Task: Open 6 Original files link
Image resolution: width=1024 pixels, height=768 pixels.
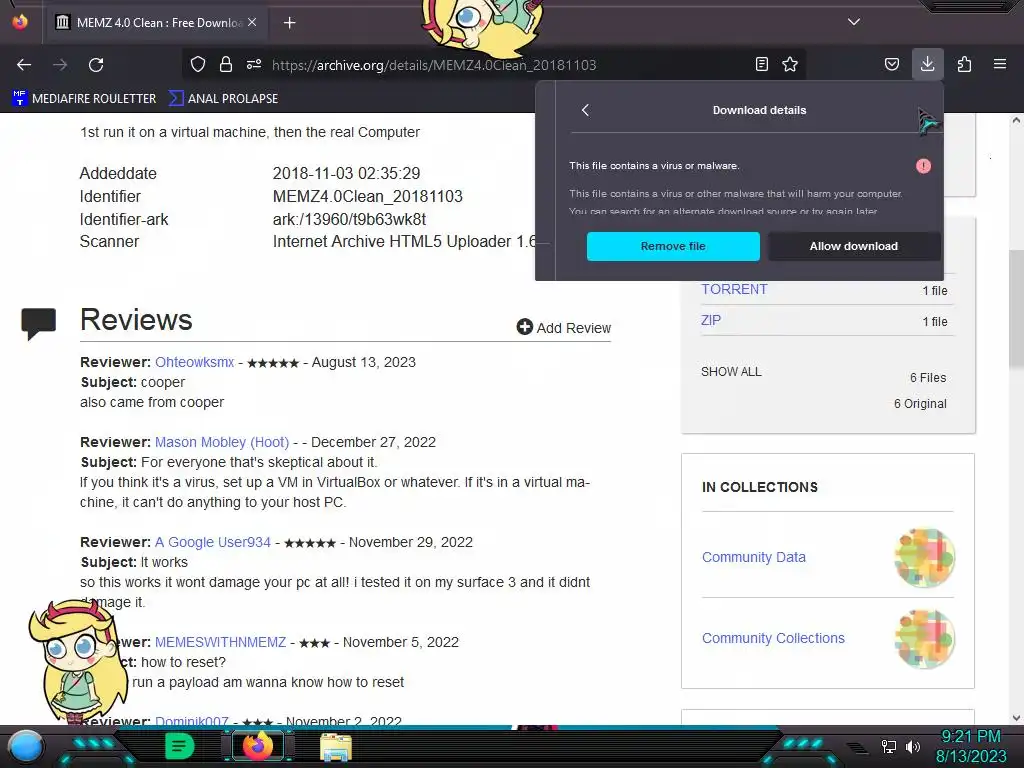Action: [x=920, y=404]
